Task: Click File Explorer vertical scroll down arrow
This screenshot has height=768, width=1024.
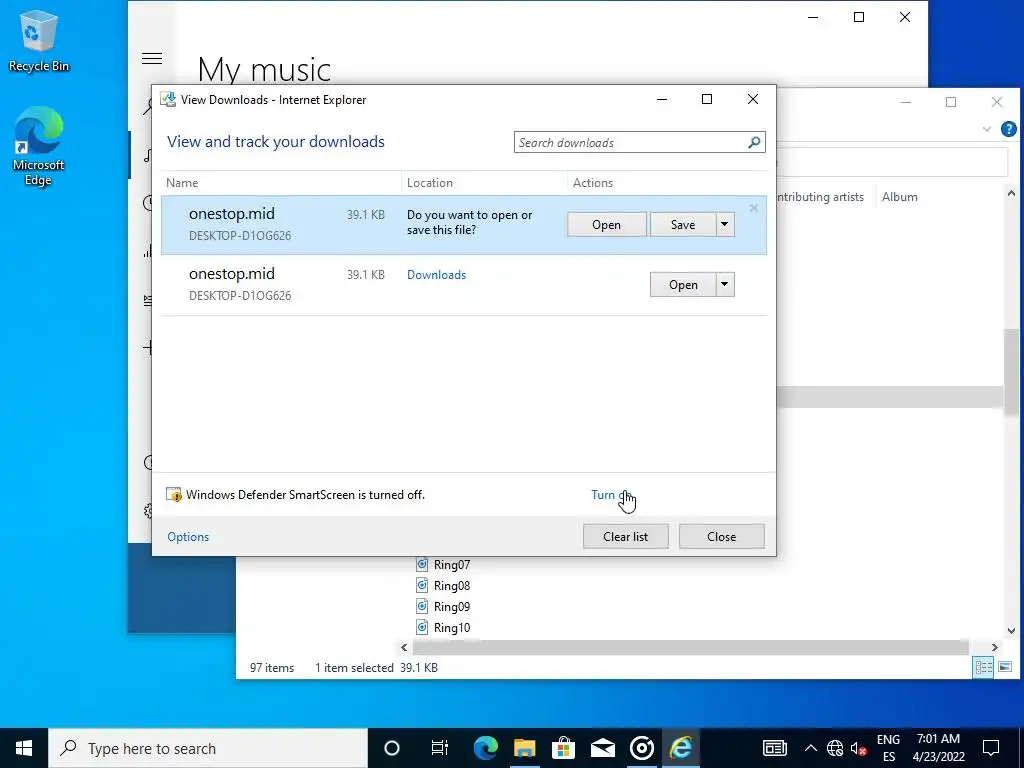Action: pos(1011,631)
